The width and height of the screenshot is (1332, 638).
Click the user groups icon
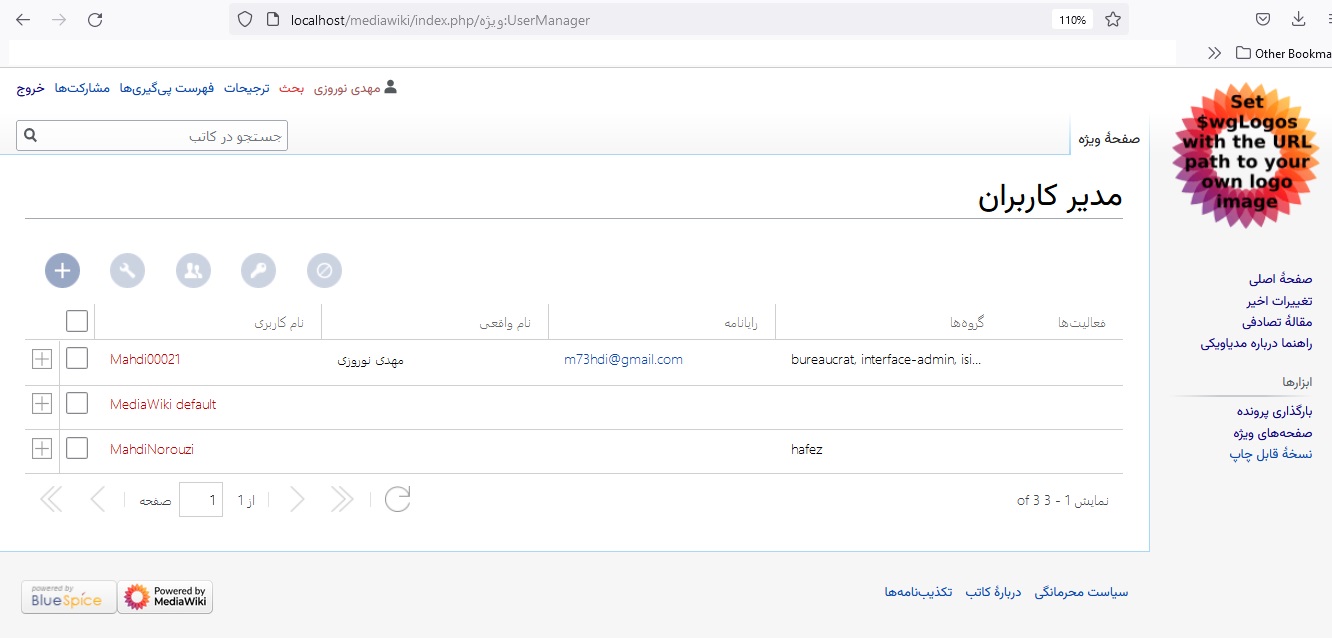pos(193,270)
